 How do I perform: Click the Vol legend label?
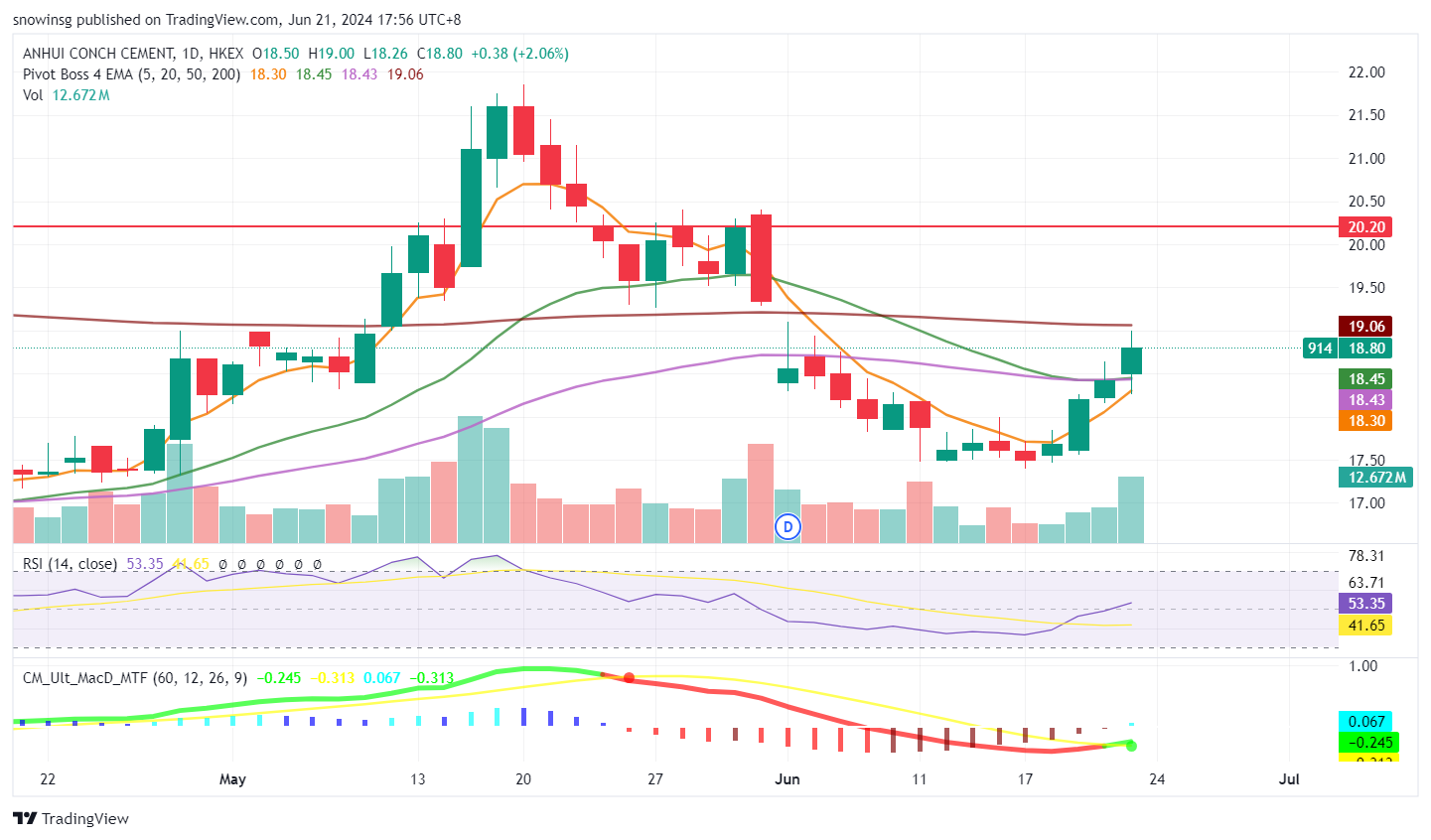tap(34, 95)
